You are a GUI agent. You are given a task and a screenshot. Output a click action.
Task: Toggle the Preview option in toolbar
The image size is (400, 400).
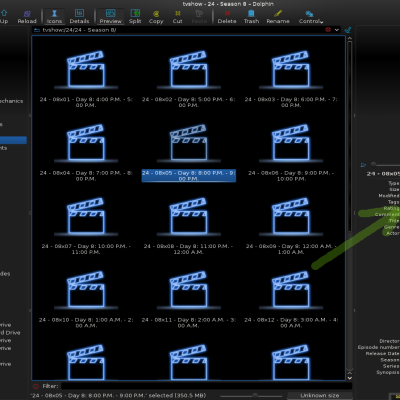point(110,17)
